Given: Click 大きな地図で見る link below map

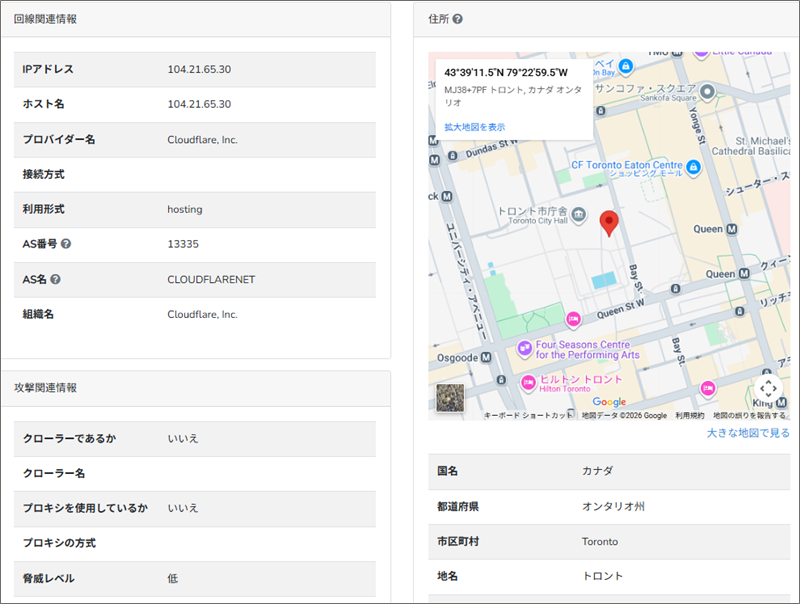Looking at the screenshot, I should point(748,433).
